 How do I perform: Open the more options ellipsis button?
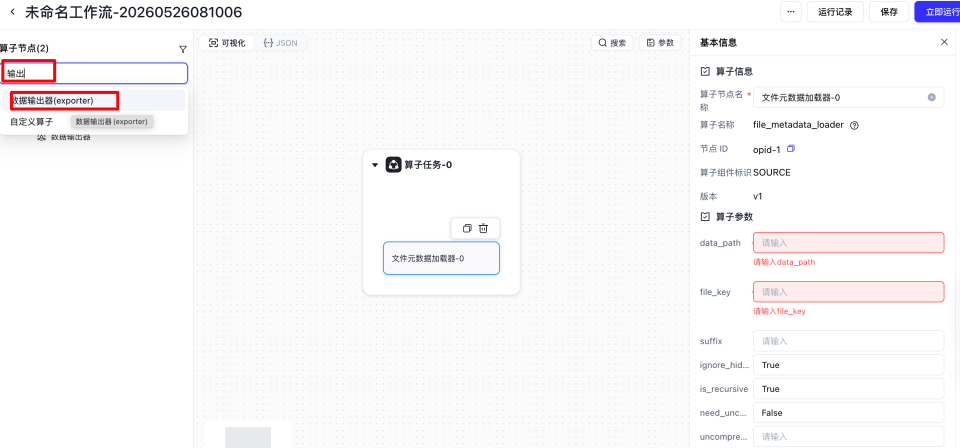[790, 12]
